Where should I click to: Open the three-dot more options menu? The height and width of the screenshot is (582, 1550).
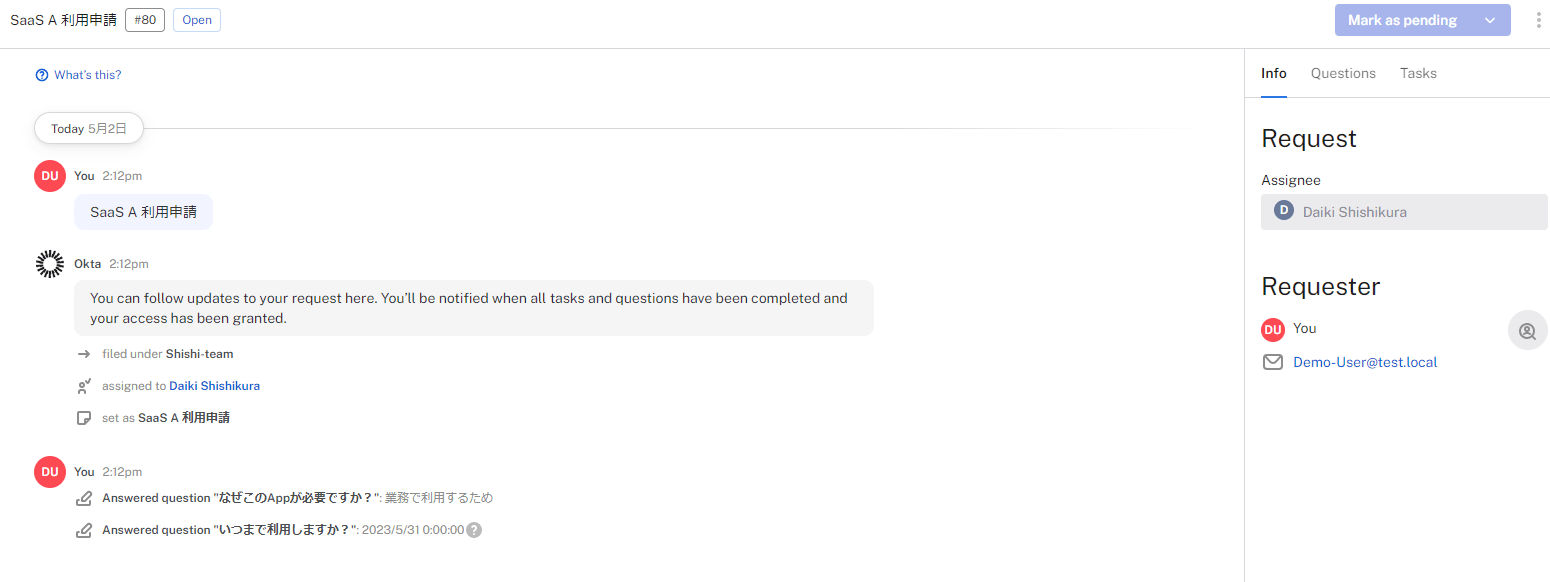coord(1538,20)
